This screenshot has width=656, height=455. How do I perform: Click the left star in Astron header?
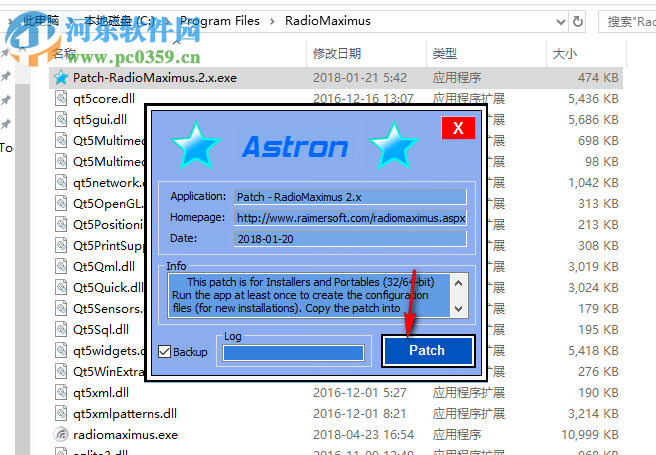pos(196,146)
